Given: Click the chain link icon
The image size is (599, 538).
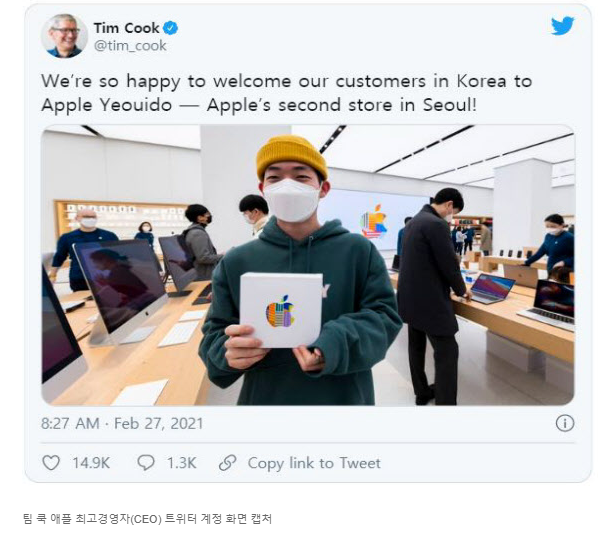Looking at the screenshot, I should (228, 463).
